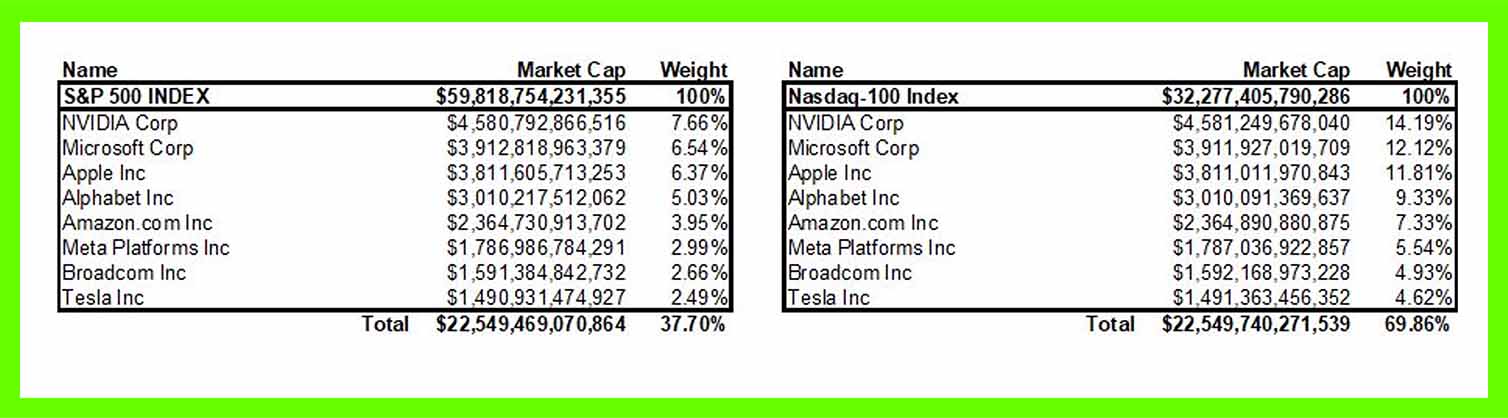Click the S&P 500 total market cap $59,818,754,231,355
Viewport: 1508px width, 418px height.
(531, 97)
